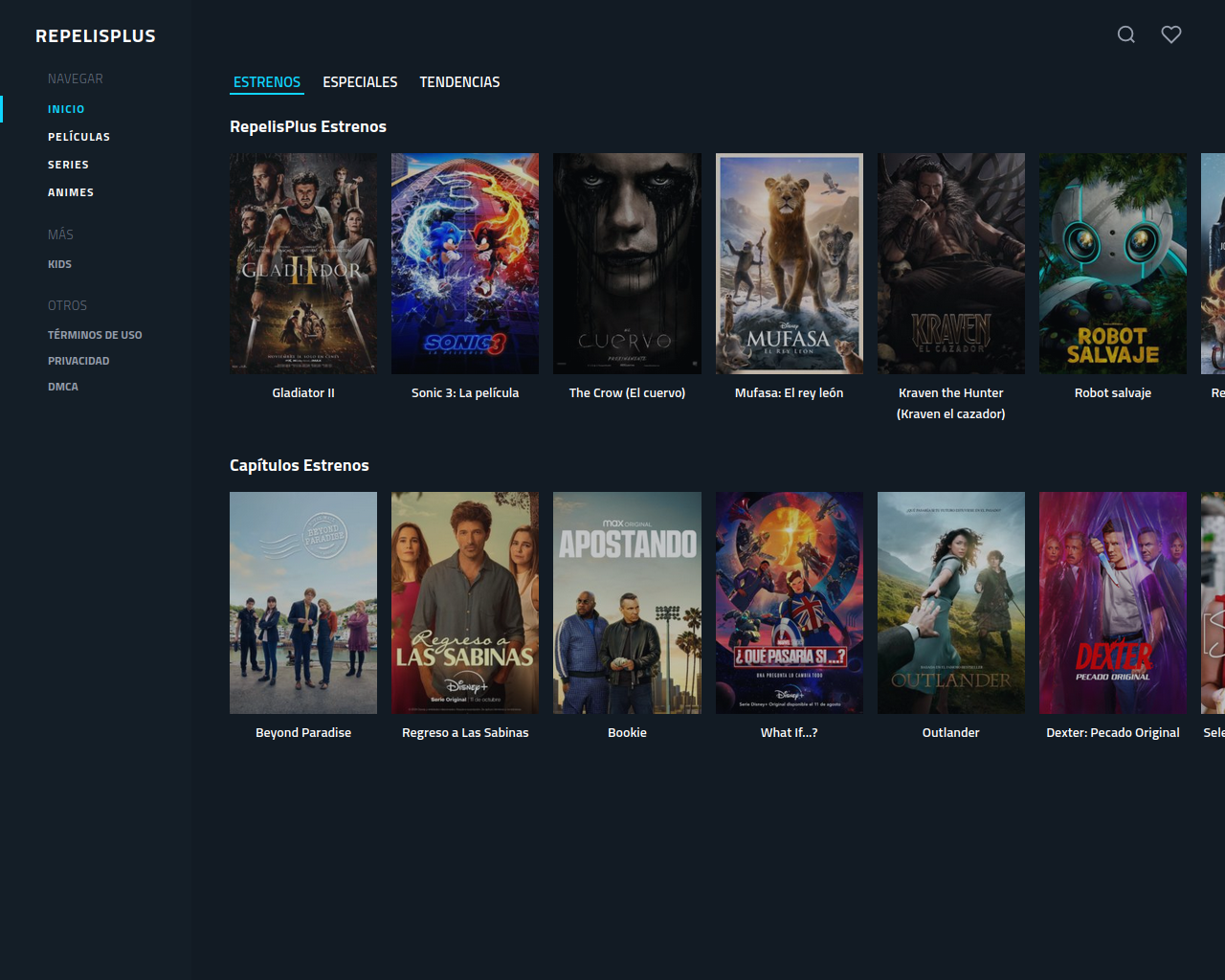Viewport: 1225px width, 980px height.
Task: Open the DMCA link
Action: (63, 387)
